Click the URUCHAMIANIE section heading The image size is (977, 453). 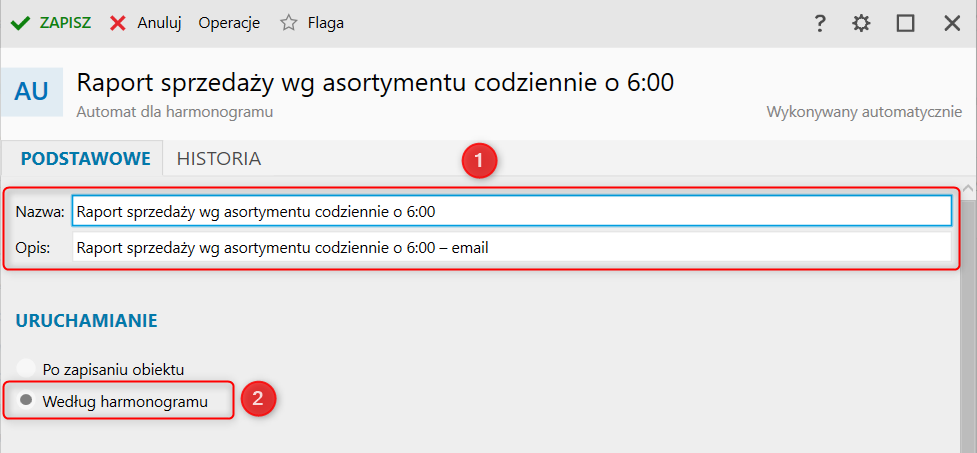click(86, 321)
